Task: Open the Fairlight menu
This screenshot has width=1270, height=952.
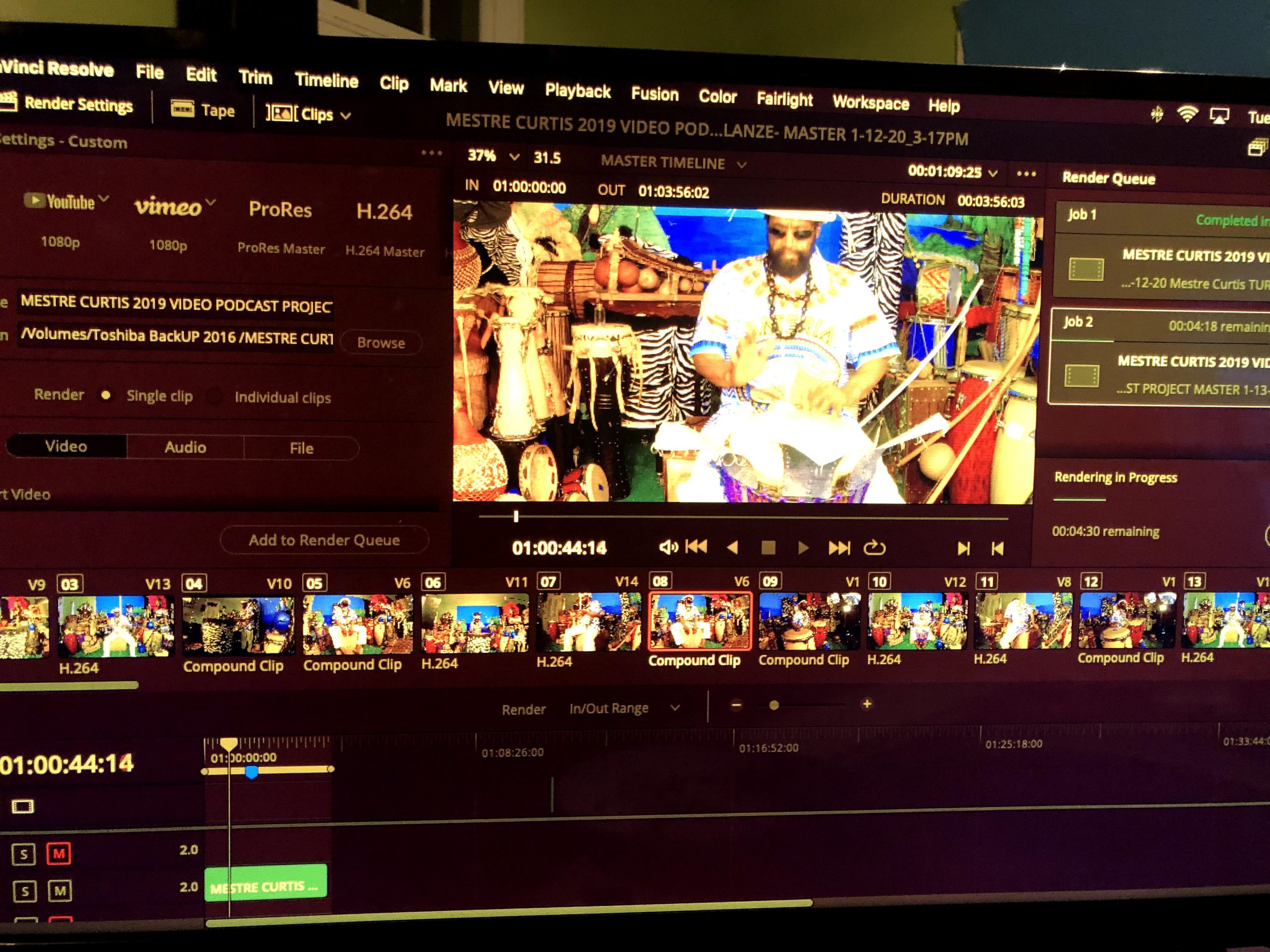Action: [784, 99]
